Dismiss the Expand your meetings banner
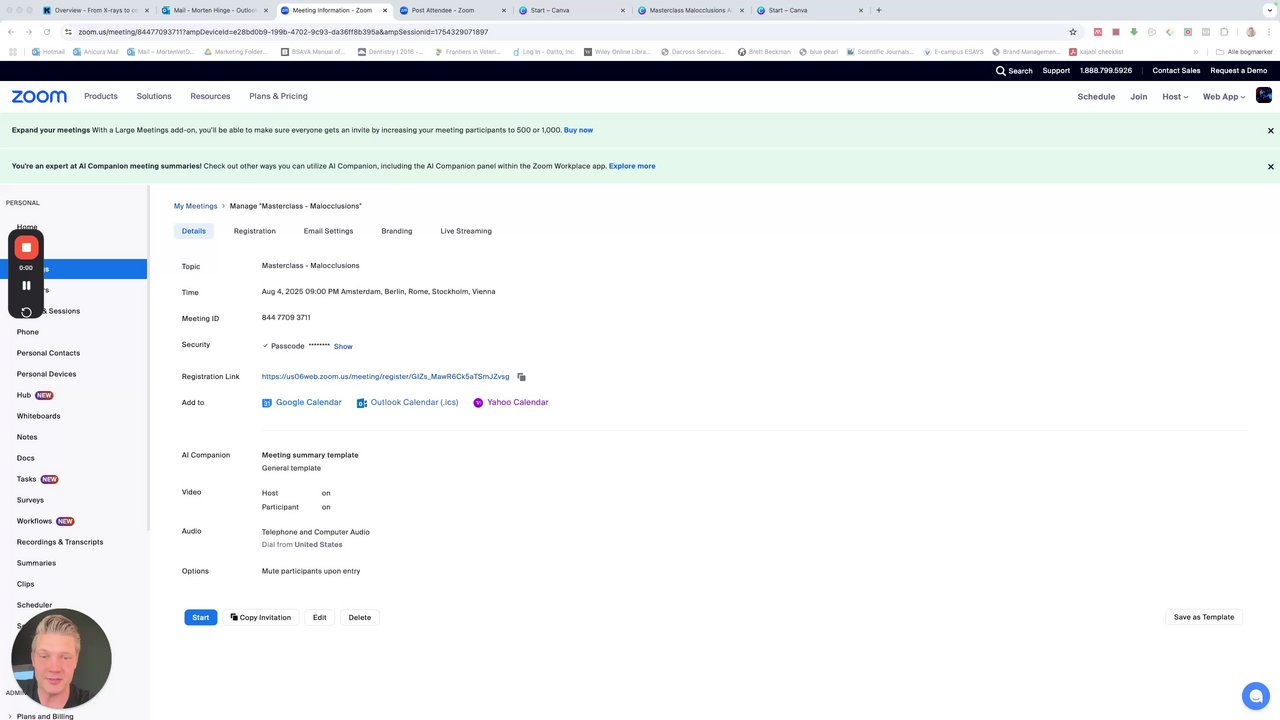The width and height of the screenshot is (1280, 720). (x=1271, y=131)
